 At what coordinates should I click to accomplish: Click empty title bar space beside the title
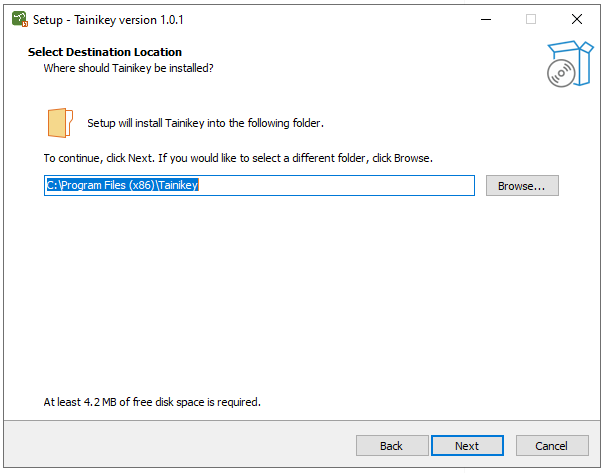point(320,19)
